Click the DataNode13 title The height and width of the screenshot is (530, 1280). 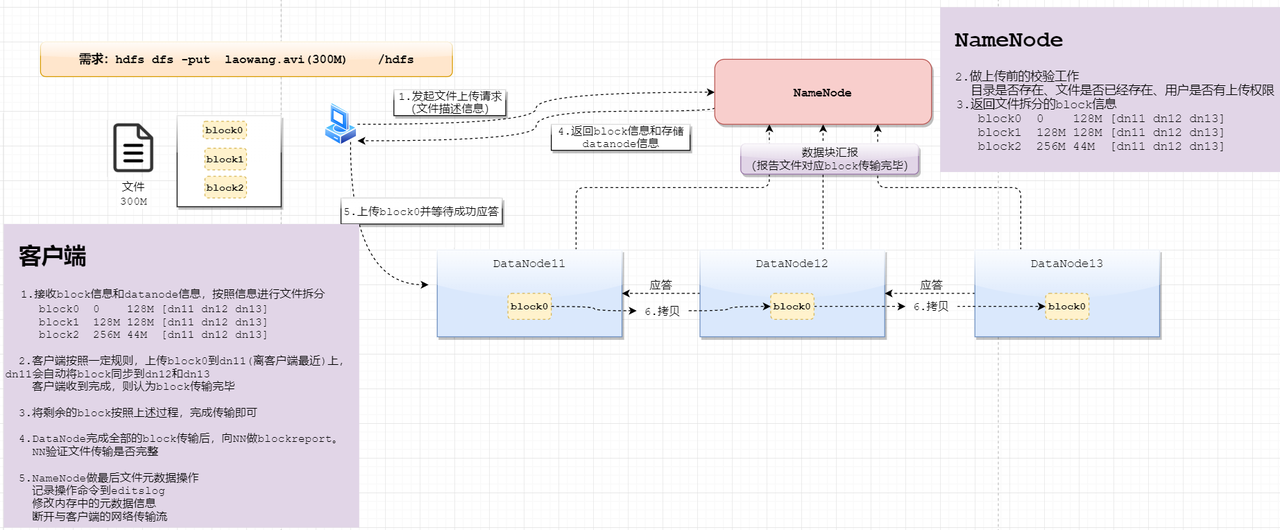pyautogui.click(x=1067, y=263)
